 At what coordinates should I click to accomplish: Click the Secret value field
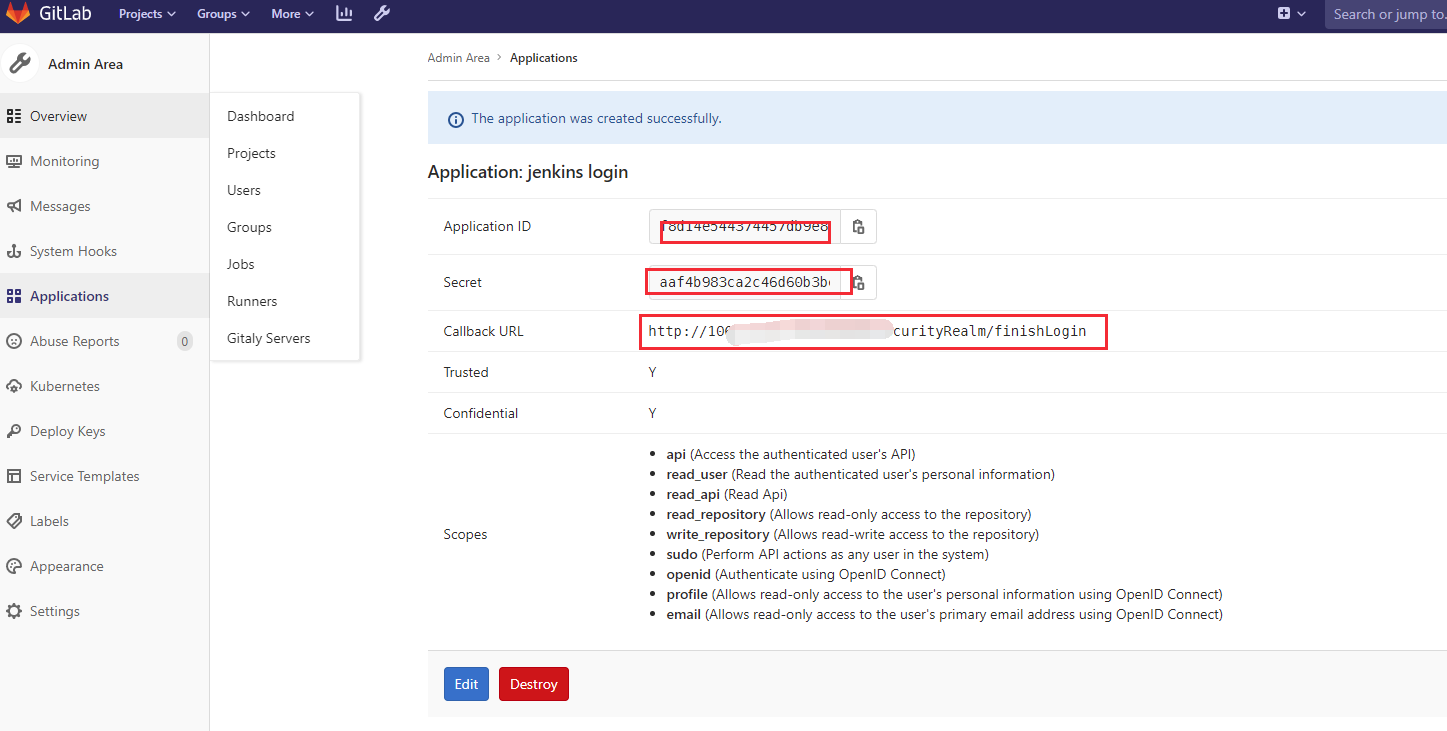tap(745, 283)
